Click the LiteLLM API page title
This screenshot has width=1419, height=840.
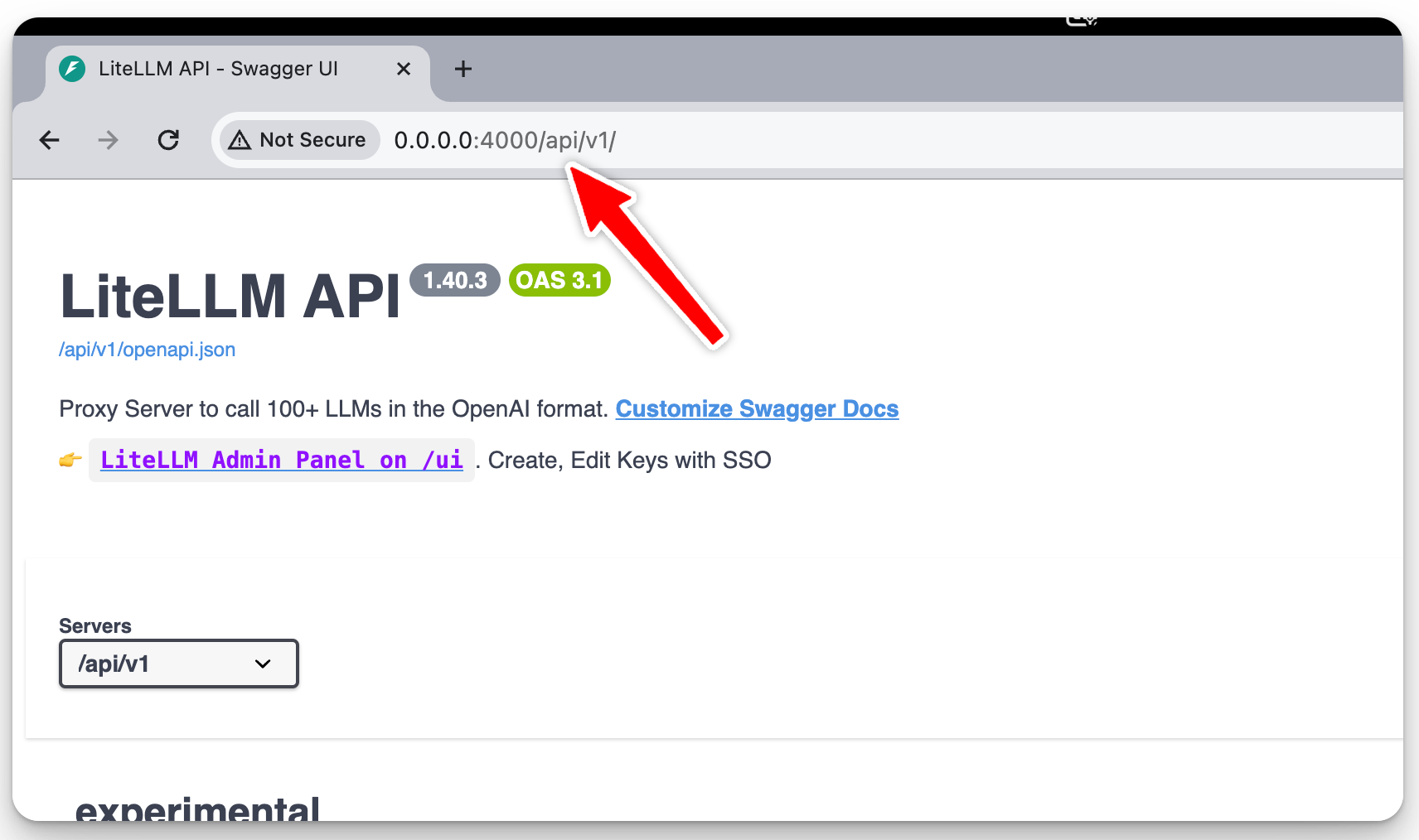[230, 297]
